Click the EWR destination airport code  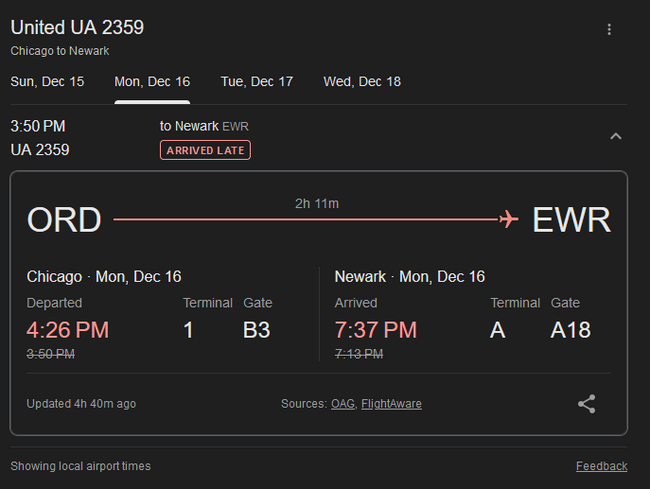(x=571, y=220)
